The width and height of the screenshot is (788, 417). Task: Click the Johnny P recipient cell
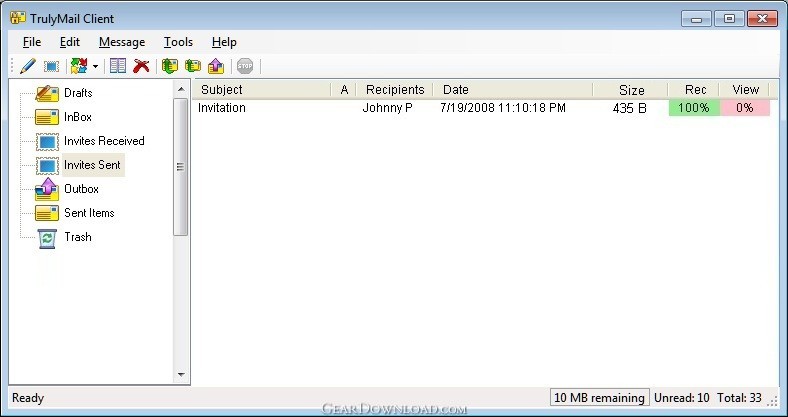pyautogui.click(x=387, y=108)
